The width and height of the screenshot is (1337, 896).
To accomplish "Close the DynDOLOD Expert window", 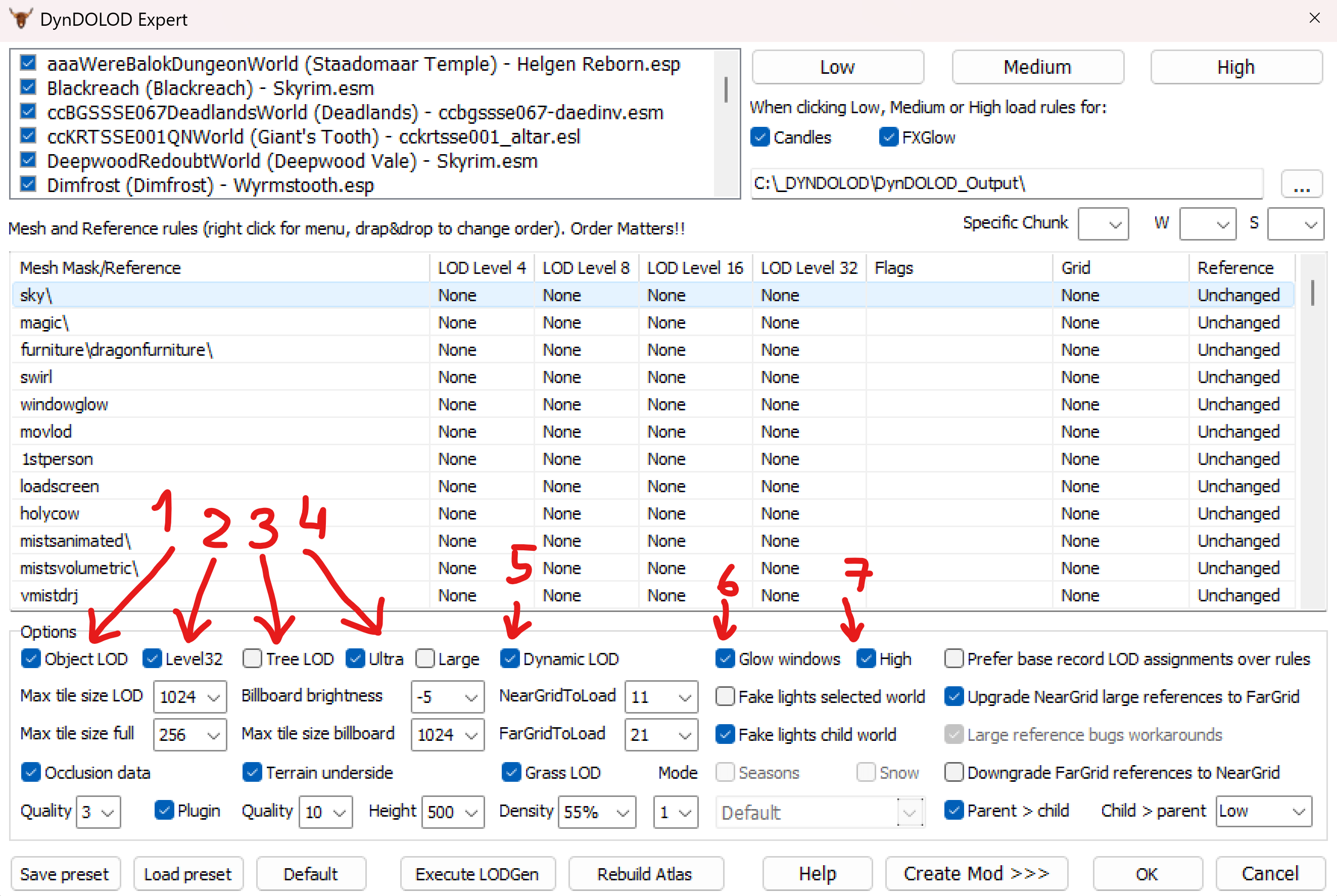I will (x=1314, y=18).
